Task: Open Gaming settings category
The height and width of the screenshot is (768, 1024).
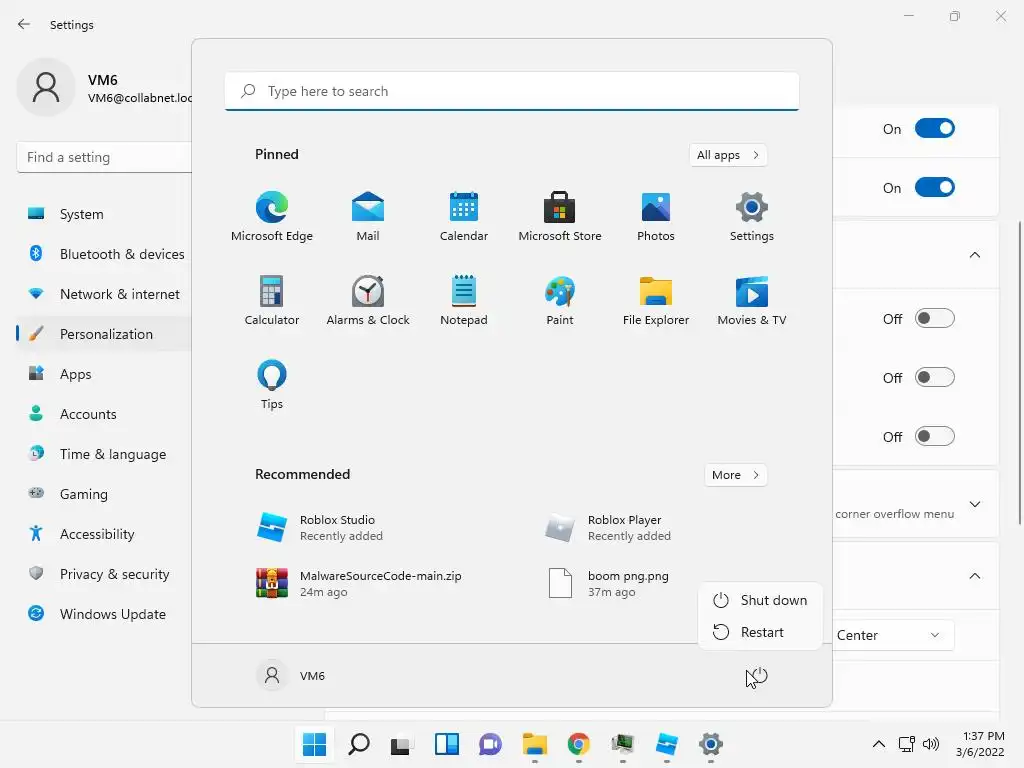Action: [104, 494]
